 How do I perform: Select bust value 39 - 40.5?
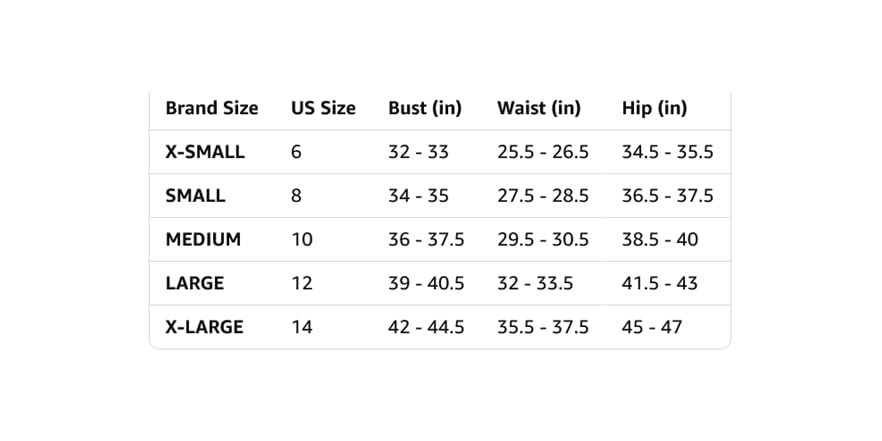(426, 284)
